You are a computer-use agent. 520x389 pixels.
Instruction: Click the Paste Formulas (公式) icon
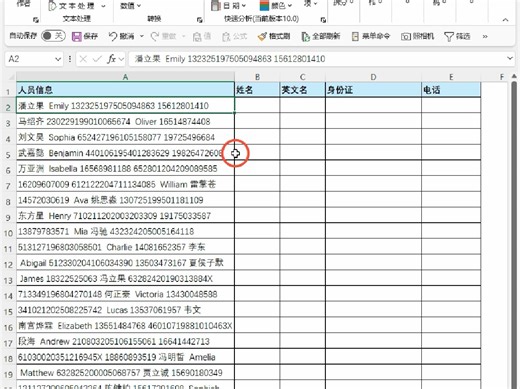(226, 36)
